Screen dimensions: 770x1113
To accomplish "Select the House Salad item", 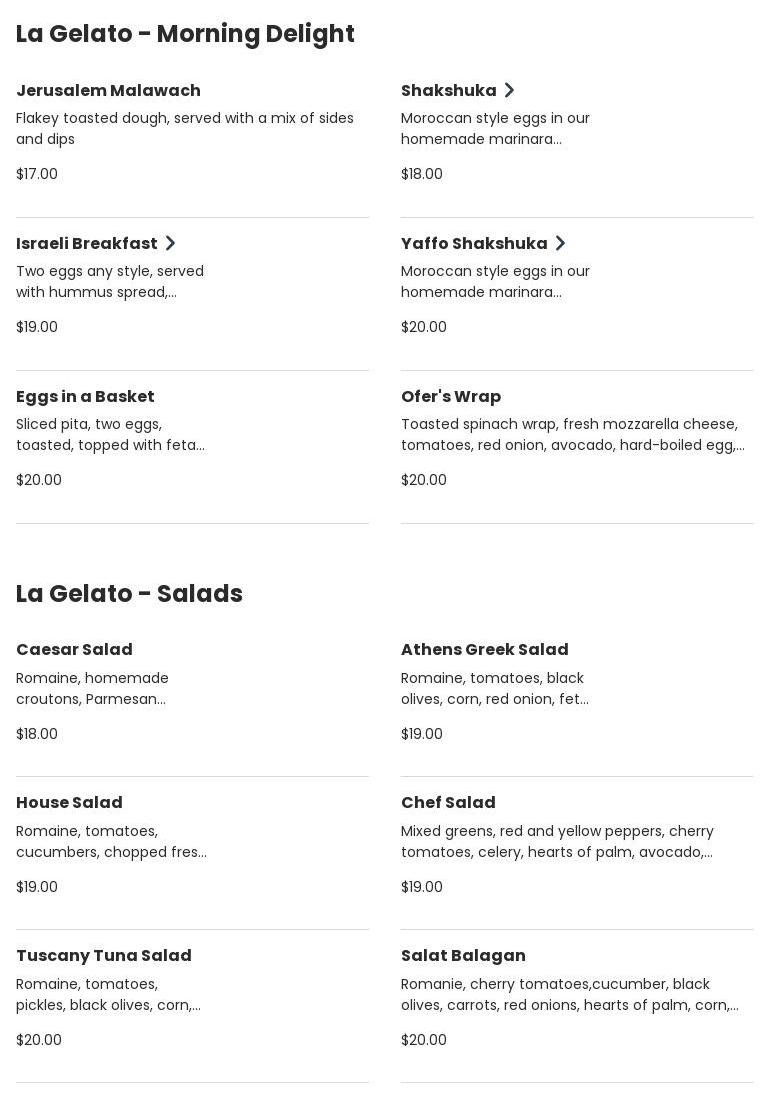I will click(69, 803).
